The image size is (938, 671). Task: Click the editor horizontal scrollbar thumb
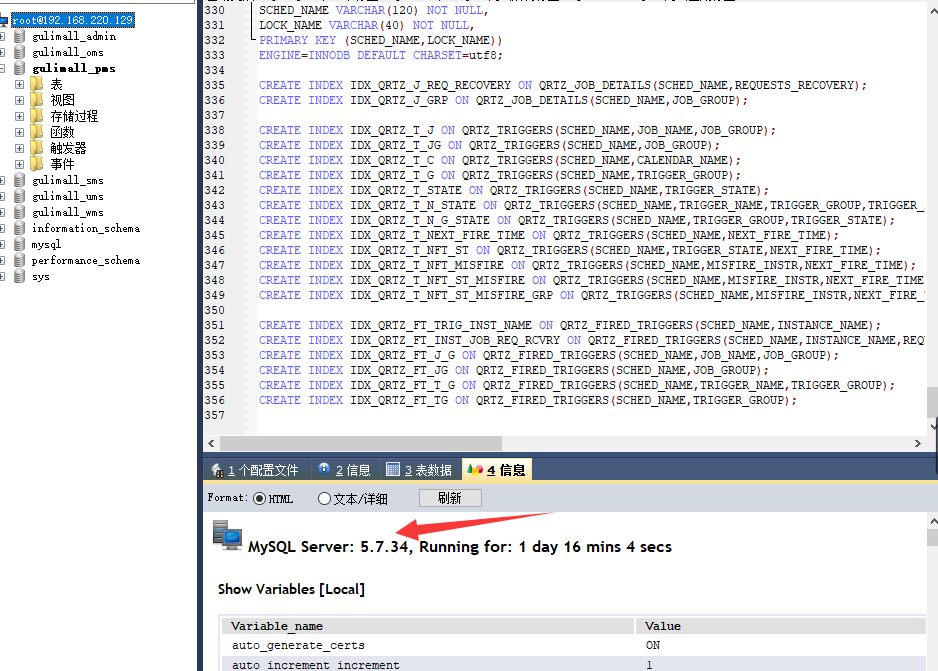coord(361,443)
